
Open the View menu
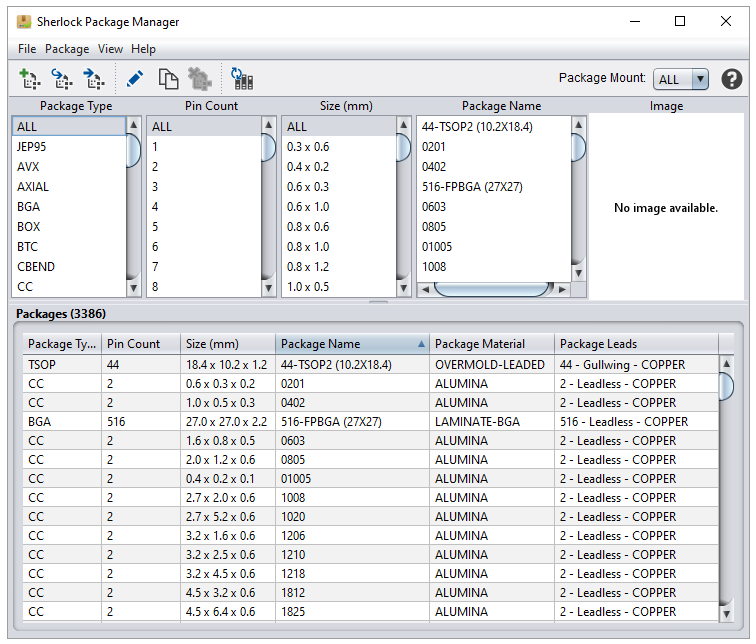110,49
